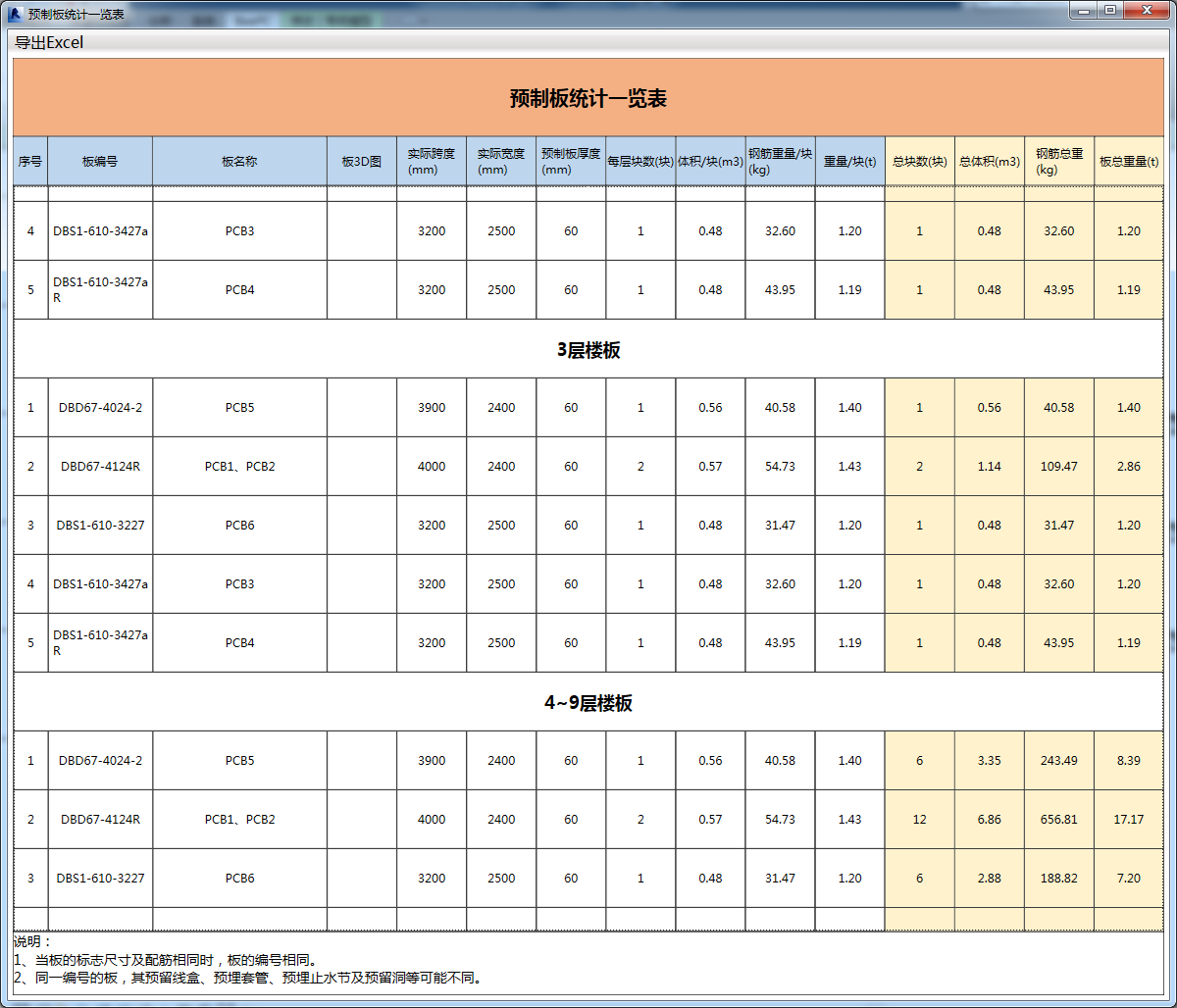Open the 导出Excel menu
The image size is (1177, 1008).
[x=49, y=42]
